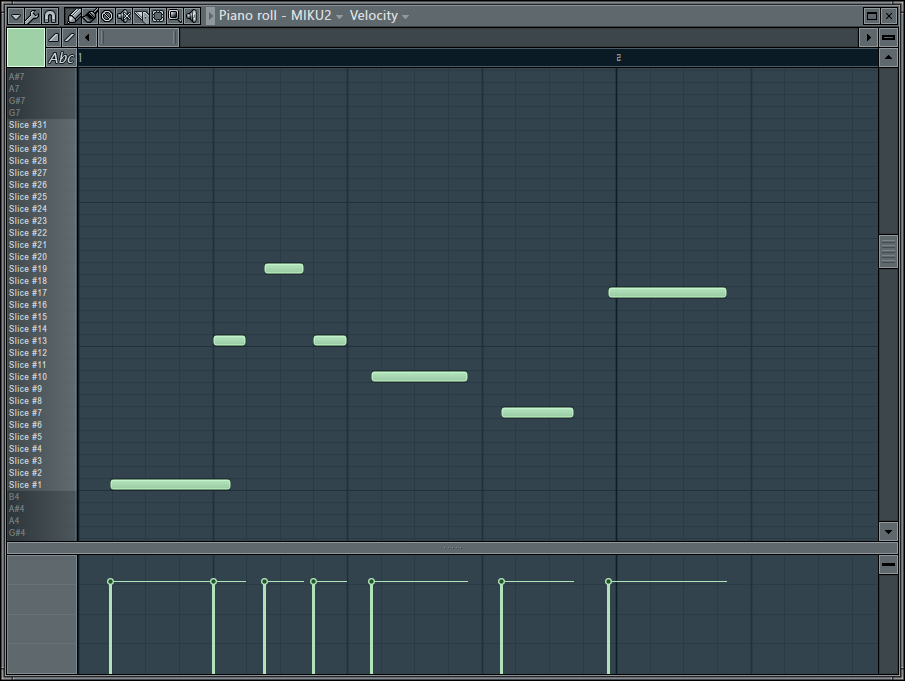
Task: Click the minus button of the velocity pane
Action: [888, 564]
